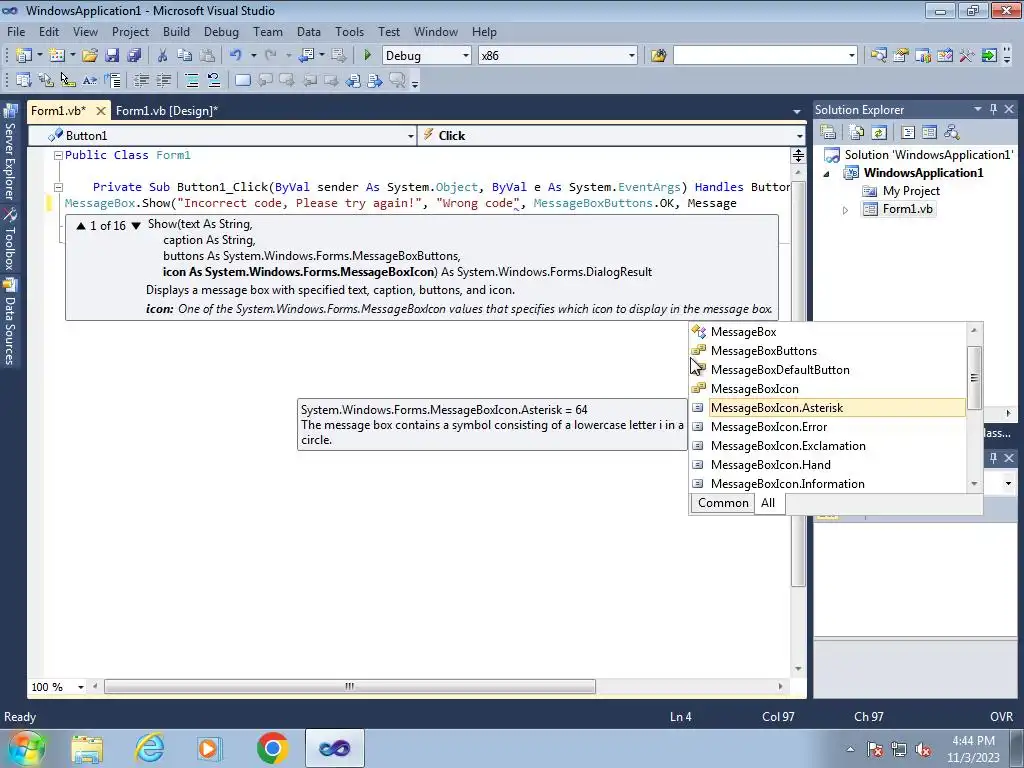Open the Toolbox hammer-and-wrench icon

(x=967, y=56)
